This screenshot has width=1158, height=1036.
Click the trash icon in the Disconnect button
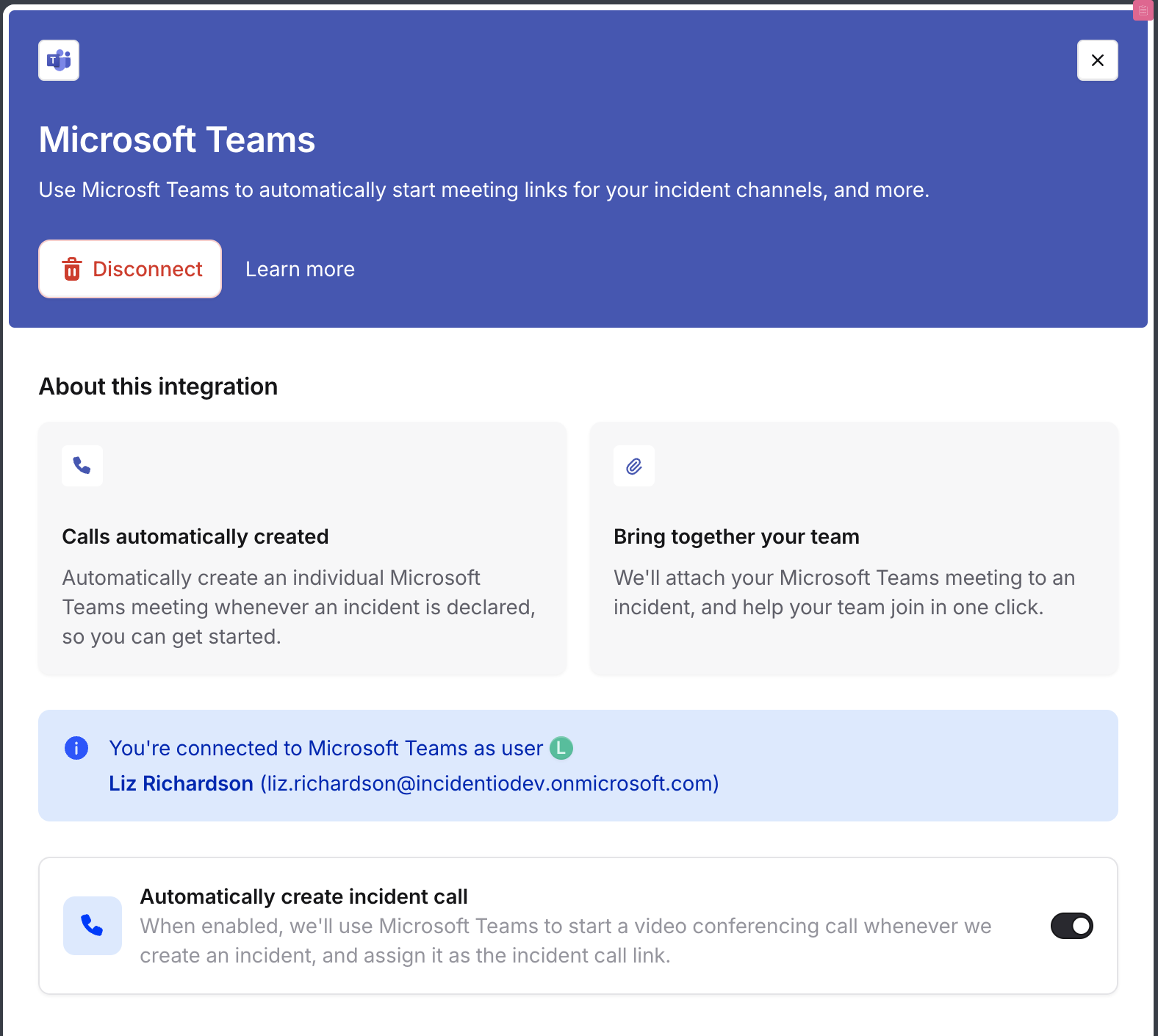(x=72, y=269)
